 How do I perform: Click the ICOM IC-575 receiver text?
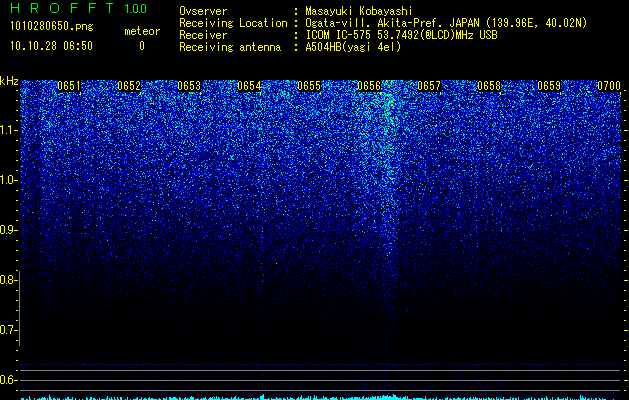401,35
